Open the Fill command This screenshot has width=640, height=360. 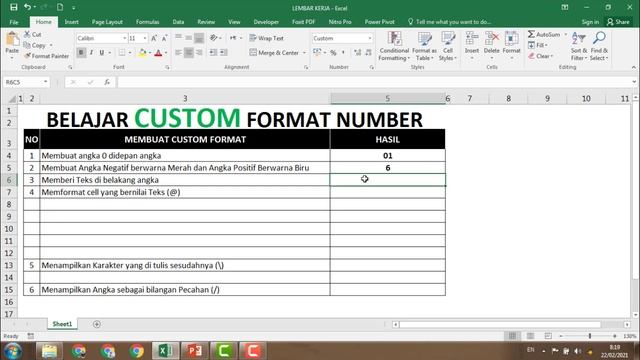pyautogui.click(x=537, y=45)
